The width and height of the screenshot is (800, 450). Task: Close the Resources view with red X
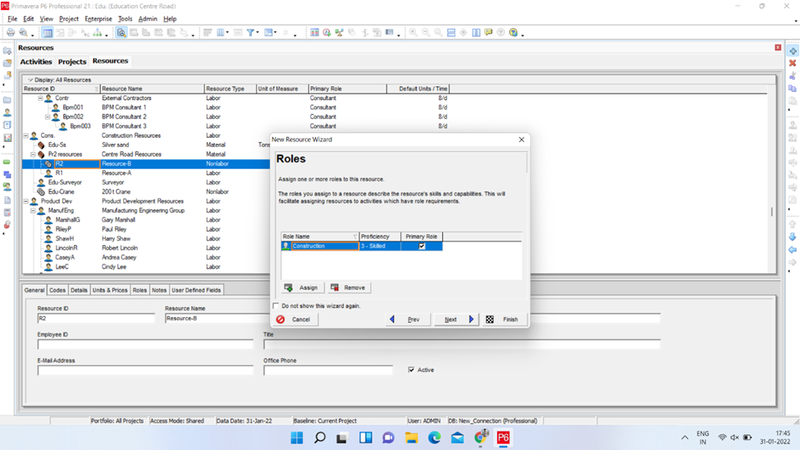[778, 47]
